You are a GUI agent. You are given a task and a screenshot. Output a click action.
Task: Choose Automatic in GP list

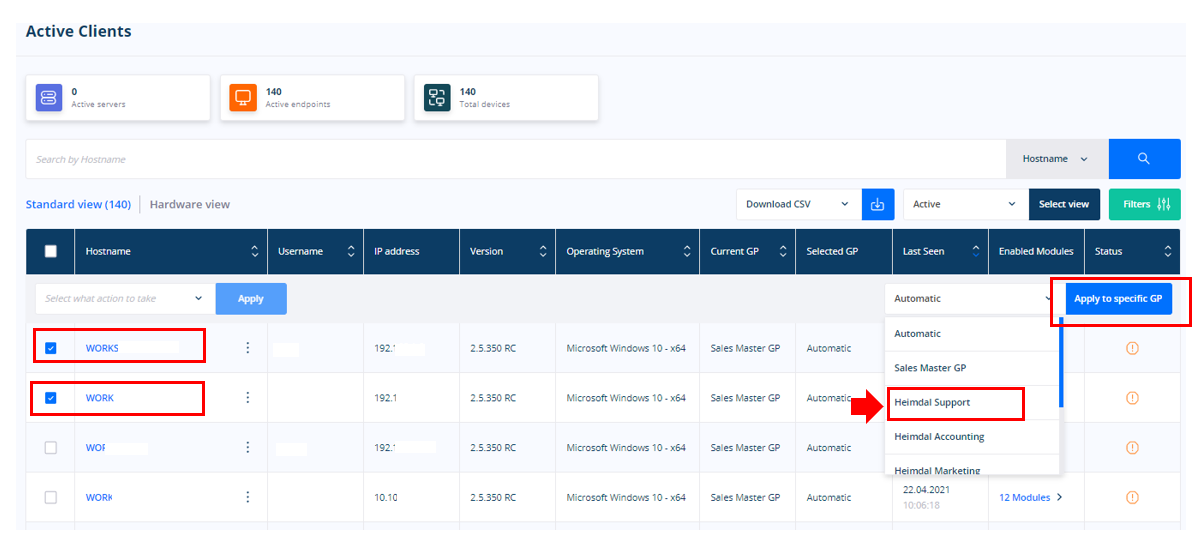coord(970,333)
